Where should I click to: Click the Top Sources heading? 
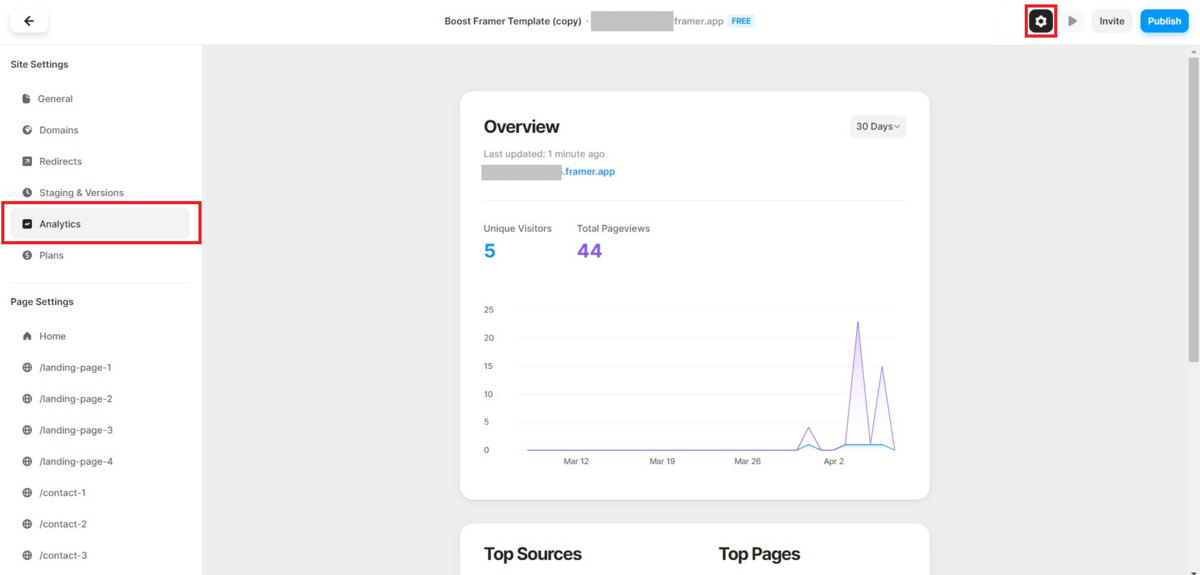pos(532,554)
